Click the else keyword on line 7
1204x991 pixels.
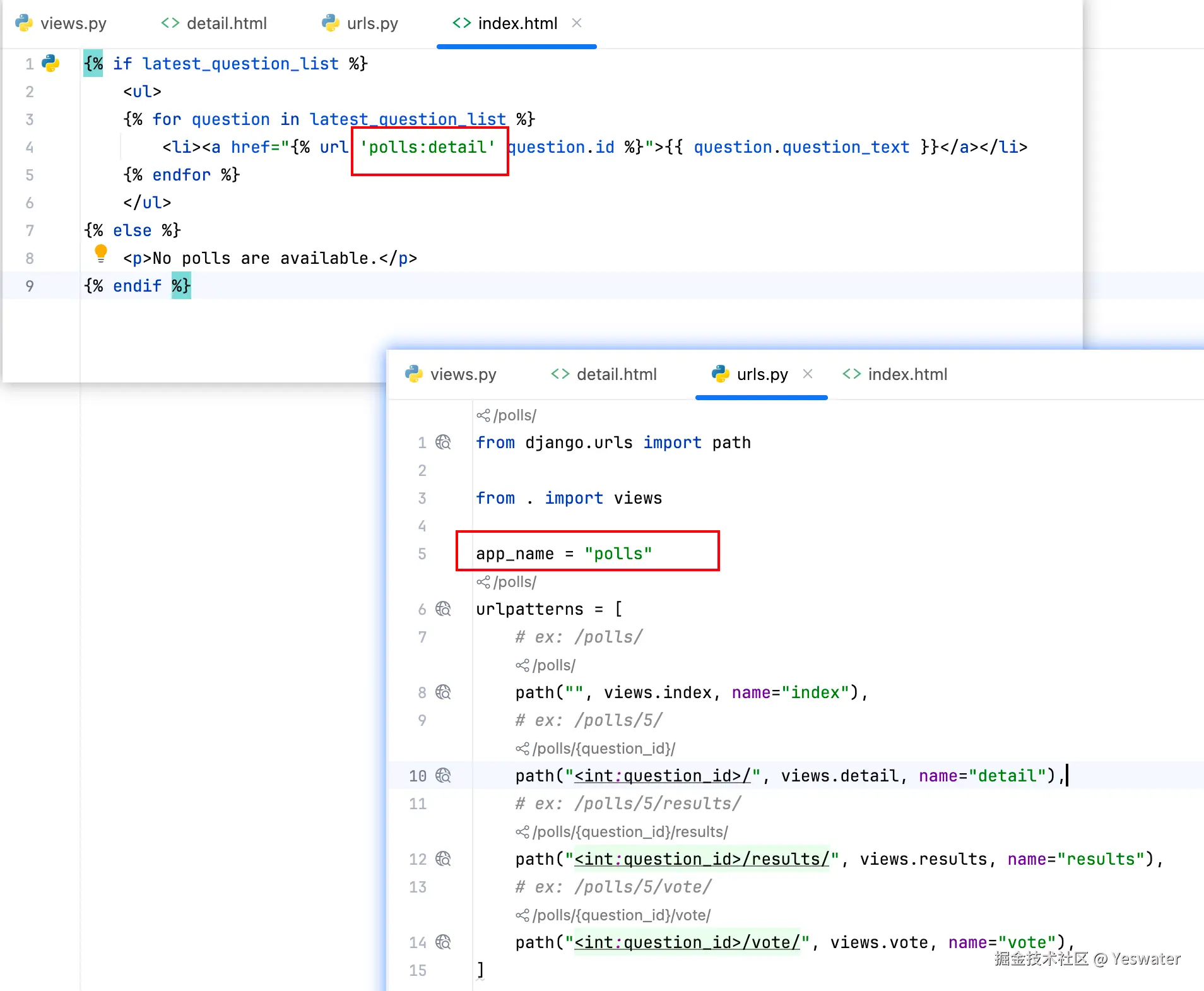[133, 230]
